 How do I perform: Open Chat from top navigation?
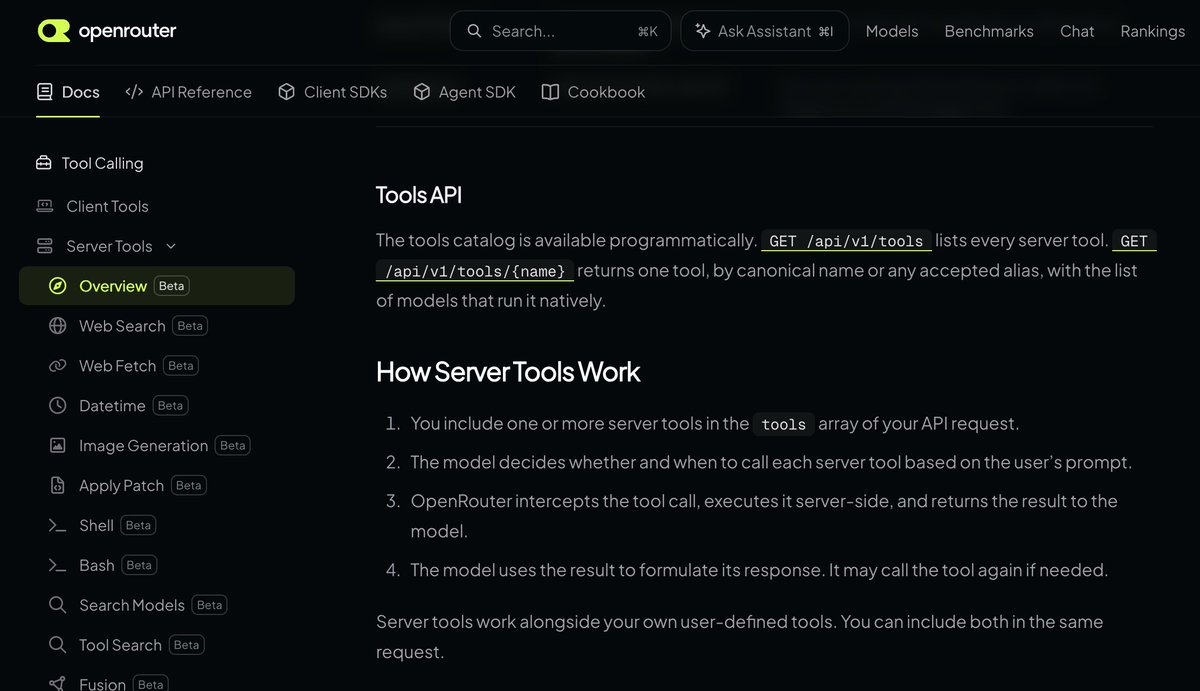pyautogui.click(x=1077, y=31)
